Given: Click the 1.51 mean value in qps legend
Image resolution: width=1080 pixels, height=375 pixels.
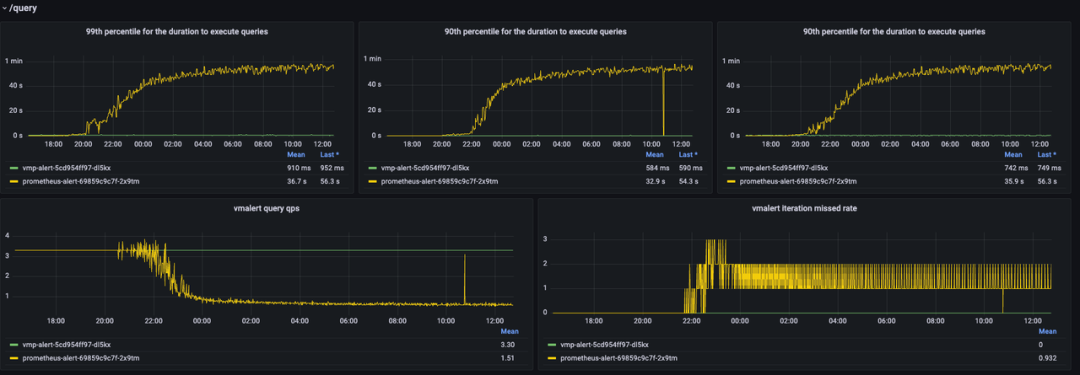Looking at the screenshot, I should tap(508, 358).
